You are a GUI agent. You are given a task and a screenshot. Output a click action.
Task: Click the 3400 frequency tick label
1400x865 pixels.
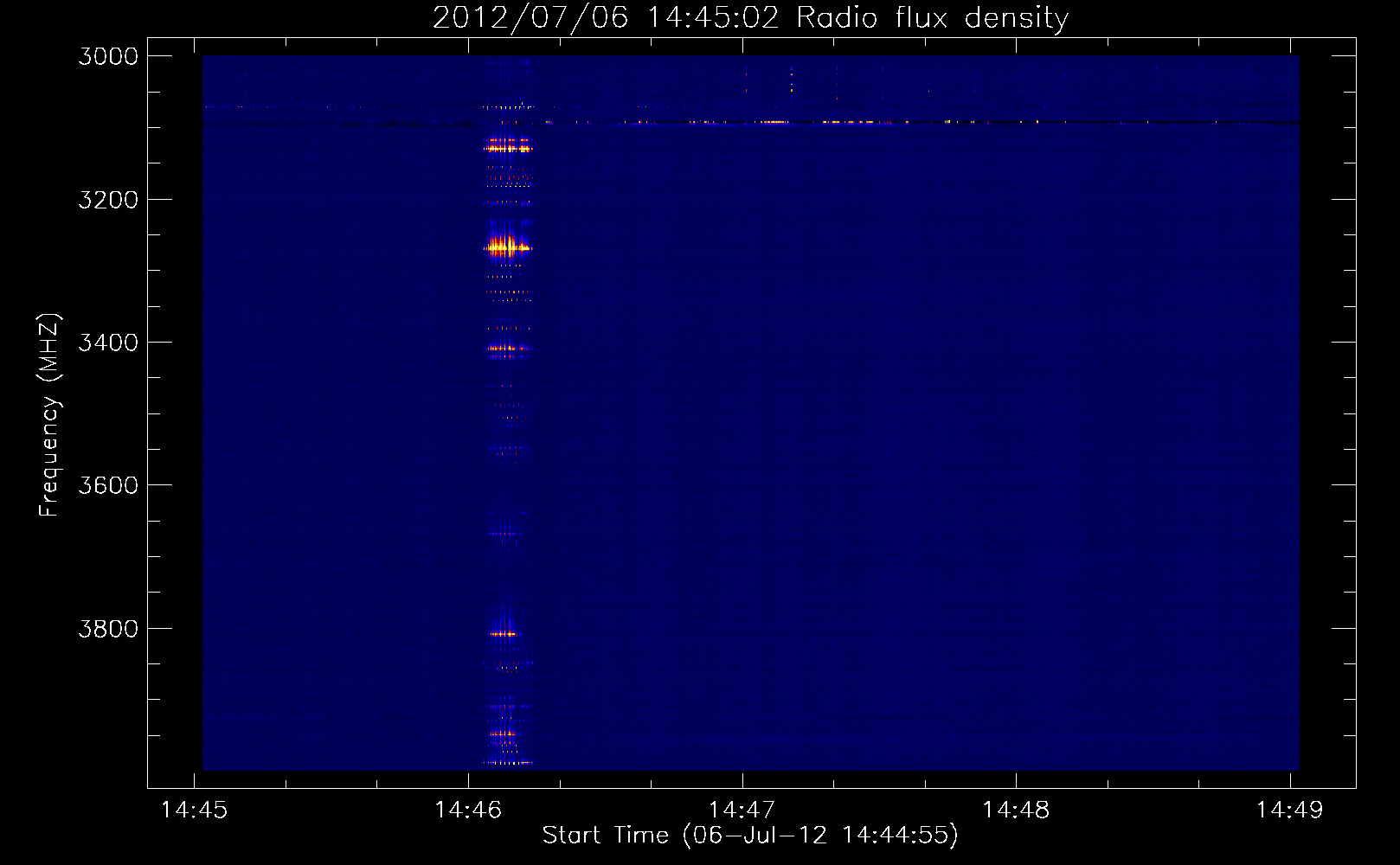[x=108, y=343]
